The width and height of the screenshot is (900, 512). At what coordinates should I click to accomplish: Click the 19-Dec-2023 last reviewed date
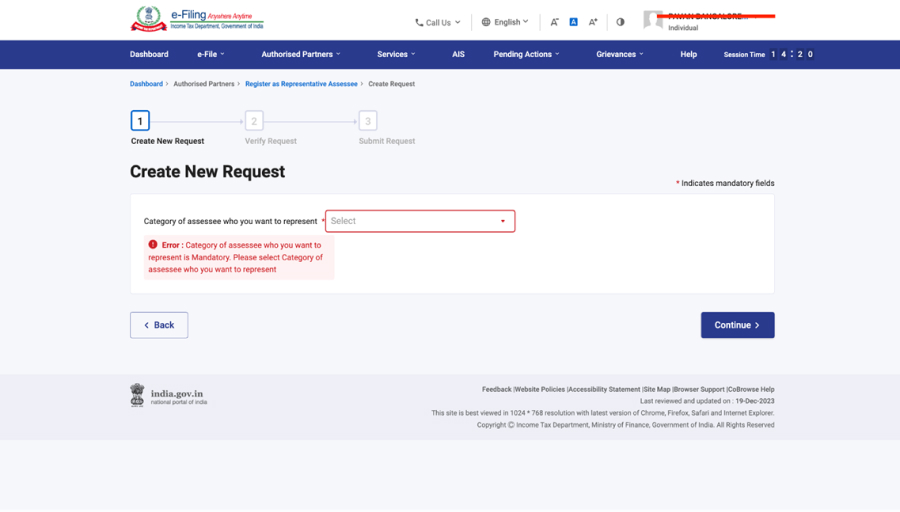[755, 401]
